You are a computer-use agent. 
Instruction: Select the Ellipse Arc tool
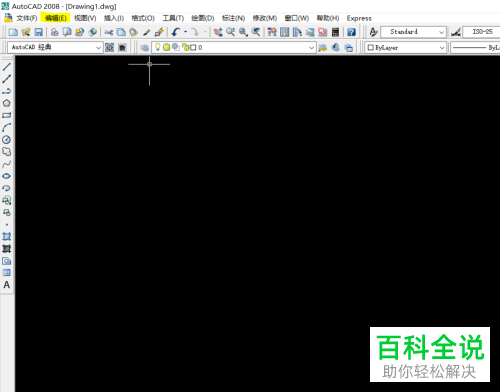coord(7,188)
